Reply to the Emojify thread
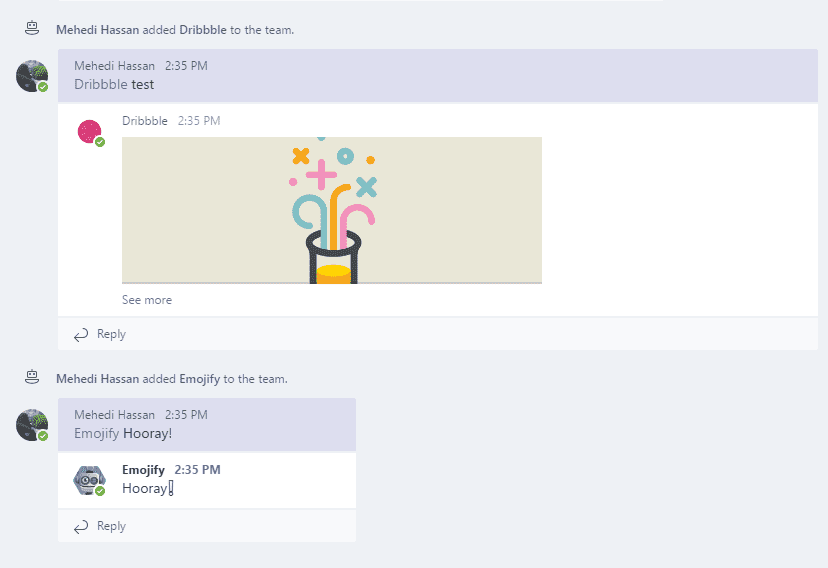This screenshot has width=828, height=568. [x=111, y=526]
